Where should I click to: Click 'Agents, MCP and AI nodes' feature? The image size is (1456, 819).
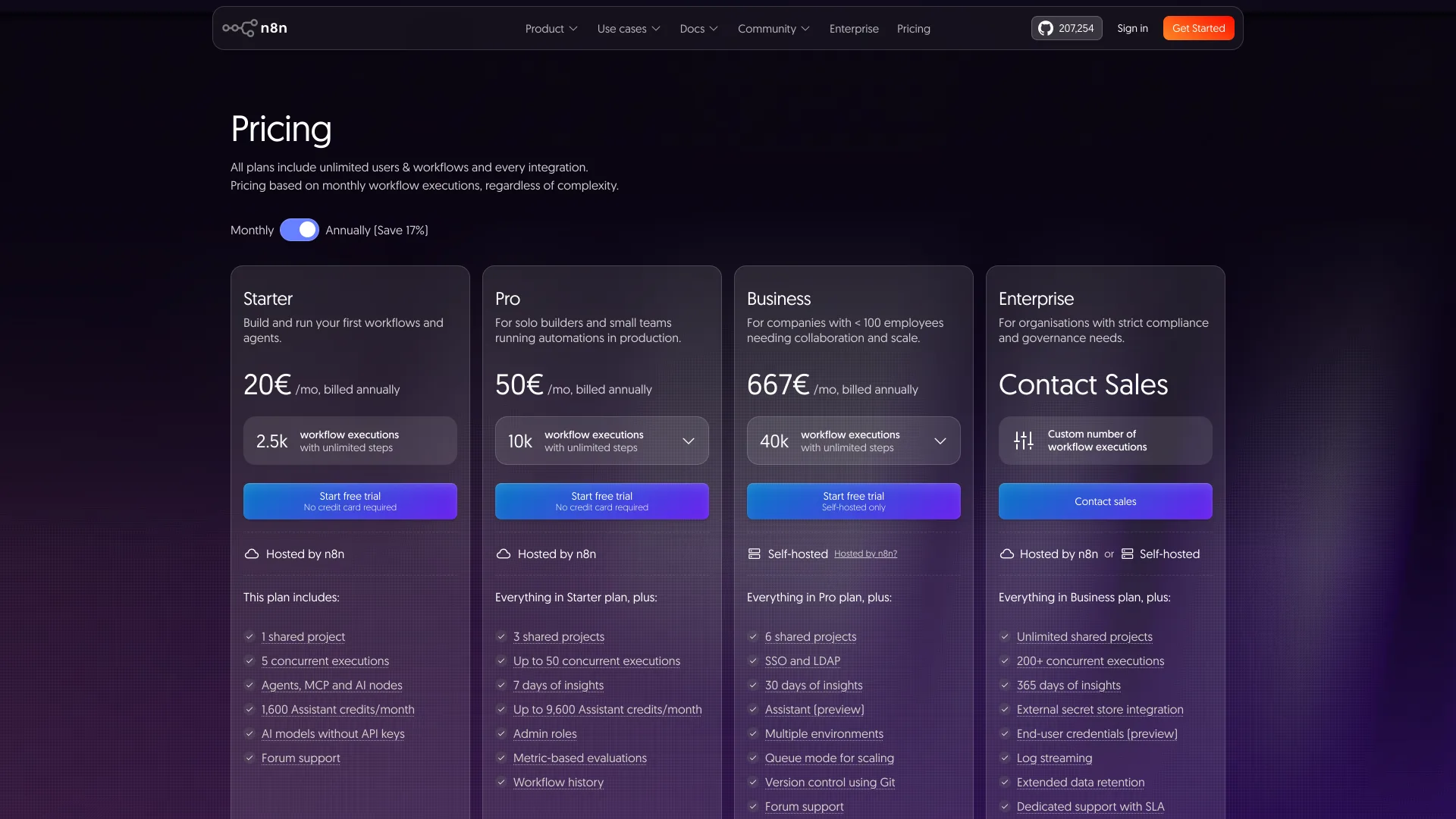[x=332, y=686]
